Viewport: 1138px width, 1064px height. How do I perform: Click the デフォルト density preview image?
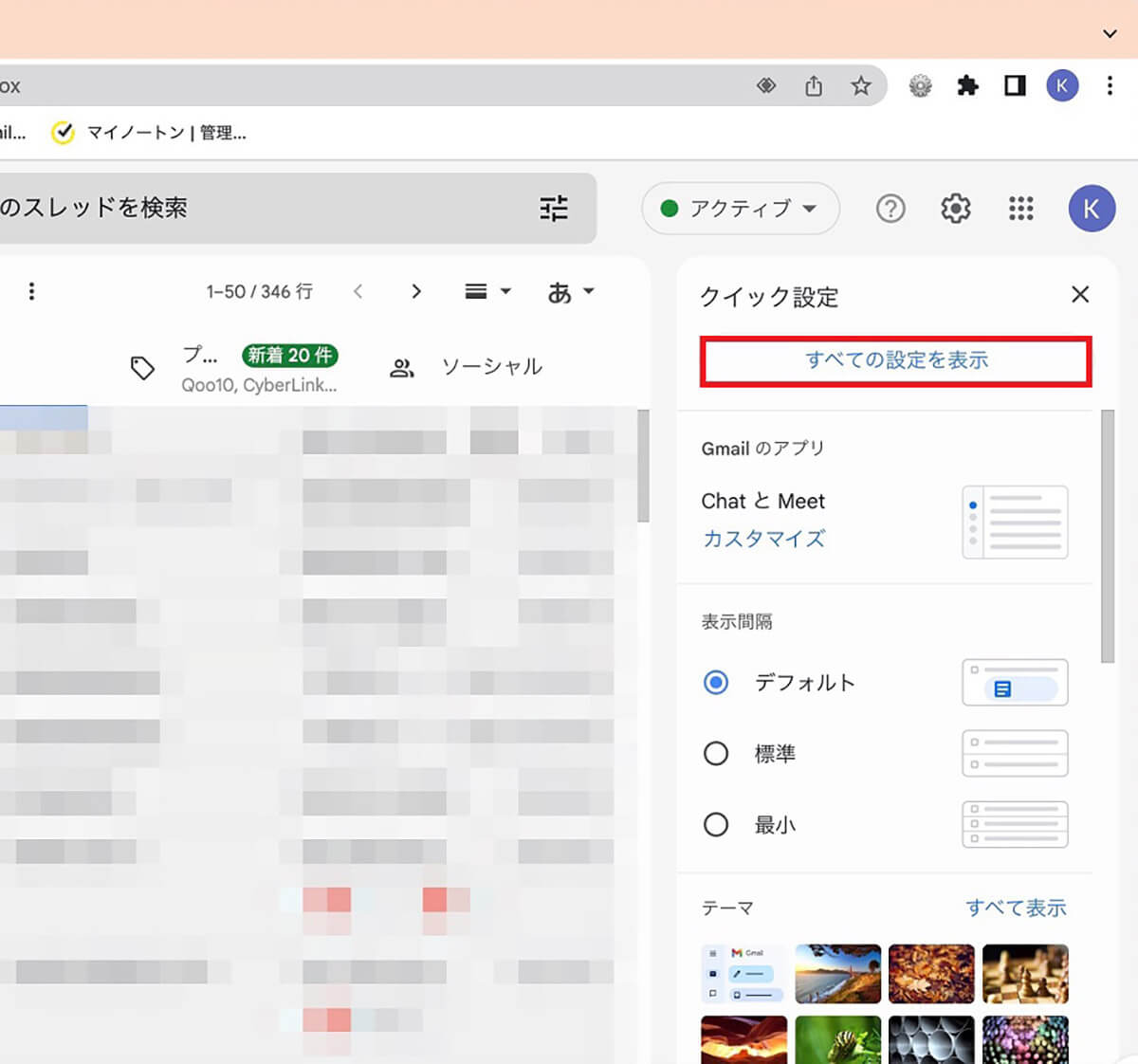tap(1015, 683)
